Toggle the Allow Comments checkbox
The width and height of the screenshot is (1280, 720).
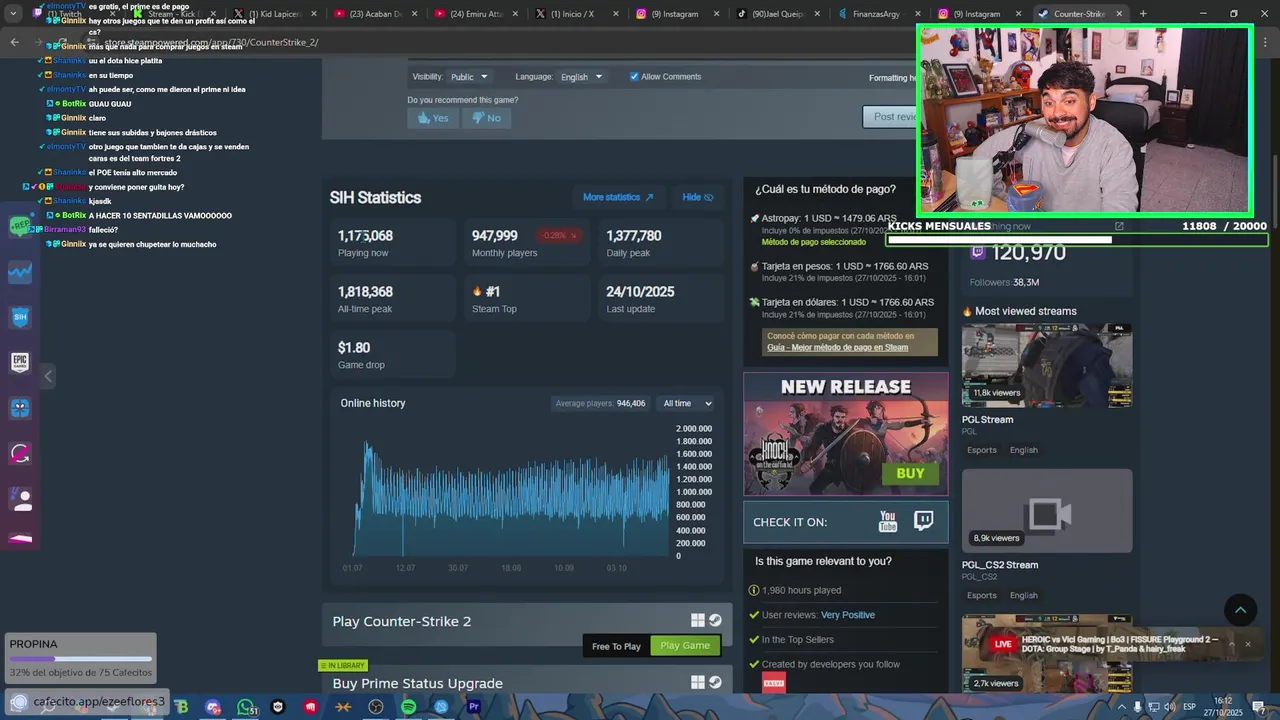tap(634, 77)
